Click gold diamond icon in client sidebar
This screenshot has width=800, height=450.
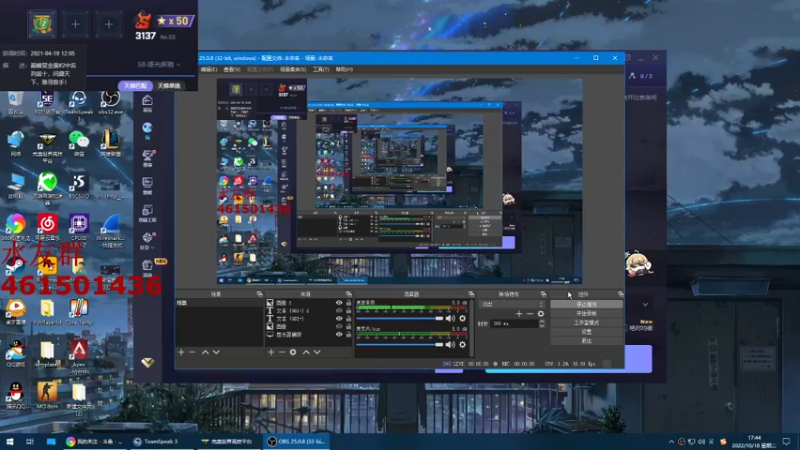[147, 362]
